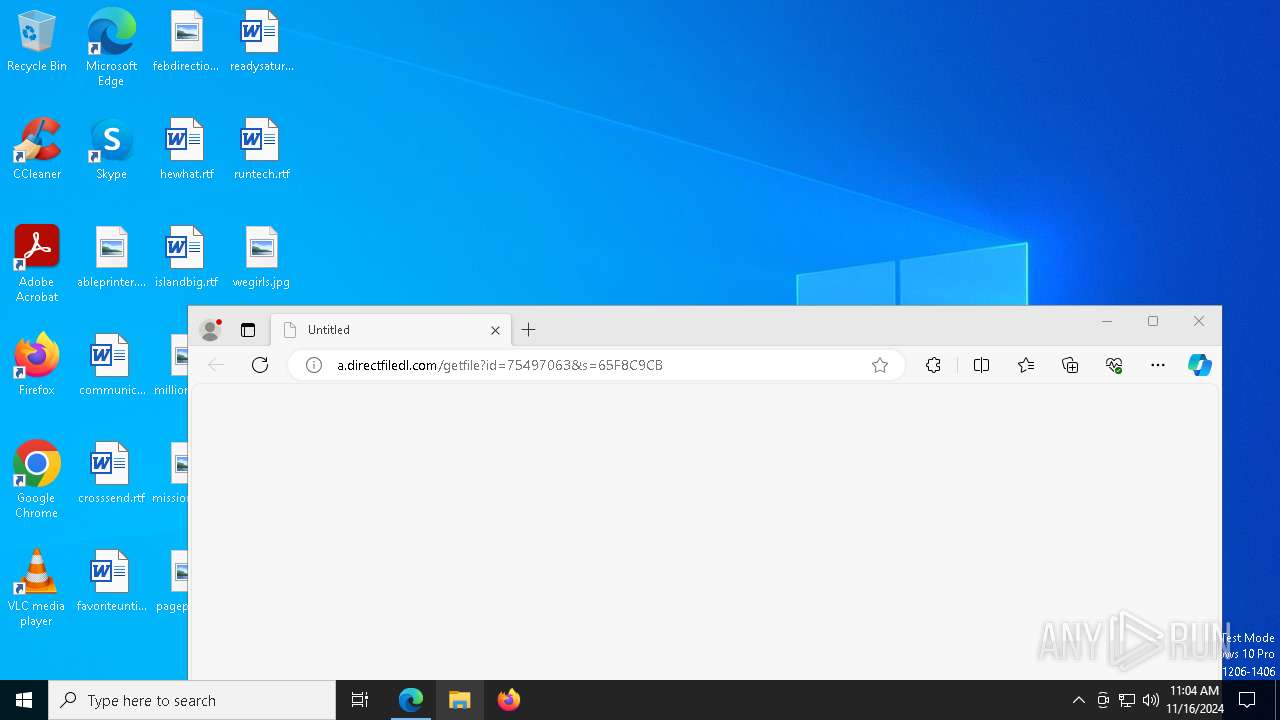The width and height of the screenshot is (1280, 720).
Task: Switch to Edge in taskbar
Action: [411, 700]
